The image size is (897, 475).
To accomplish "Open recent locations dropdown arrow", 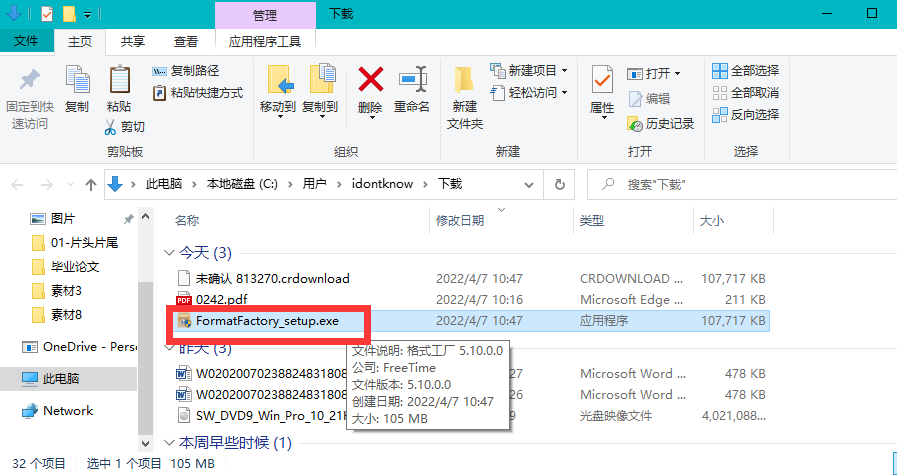I will pyautogui.click(x=70, y=184).
